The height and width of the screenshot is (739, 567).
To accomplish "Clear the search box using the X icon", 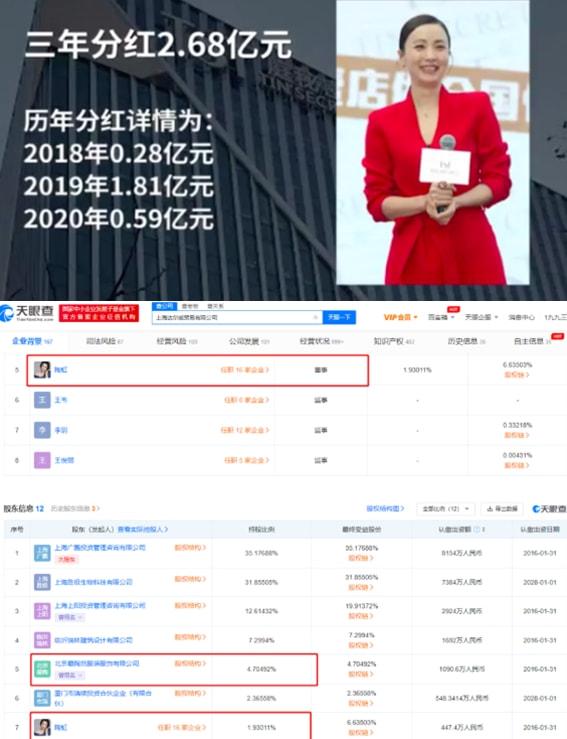I will tap(315, 318).
